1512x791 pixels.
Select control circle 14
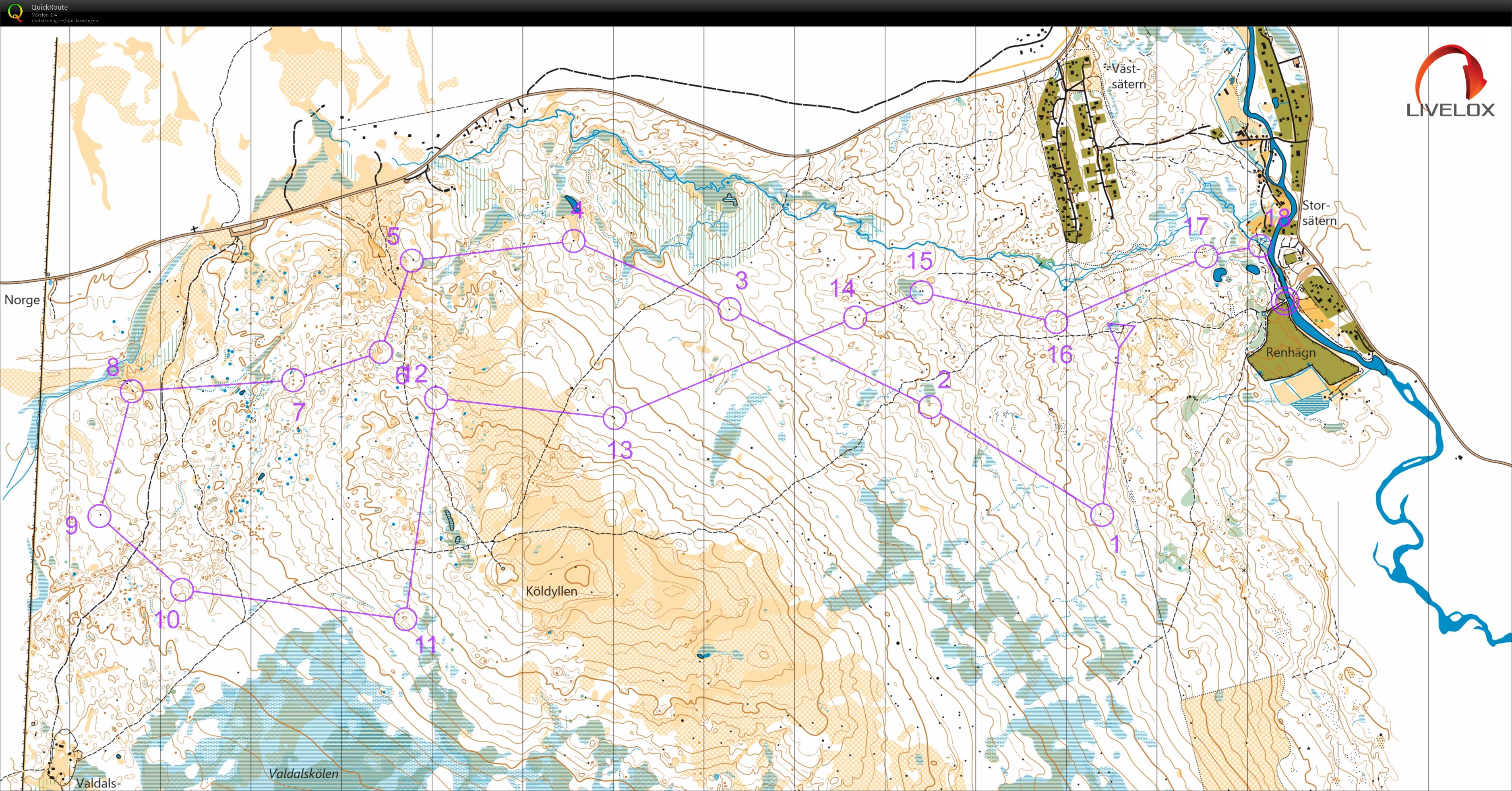point(855,318)
